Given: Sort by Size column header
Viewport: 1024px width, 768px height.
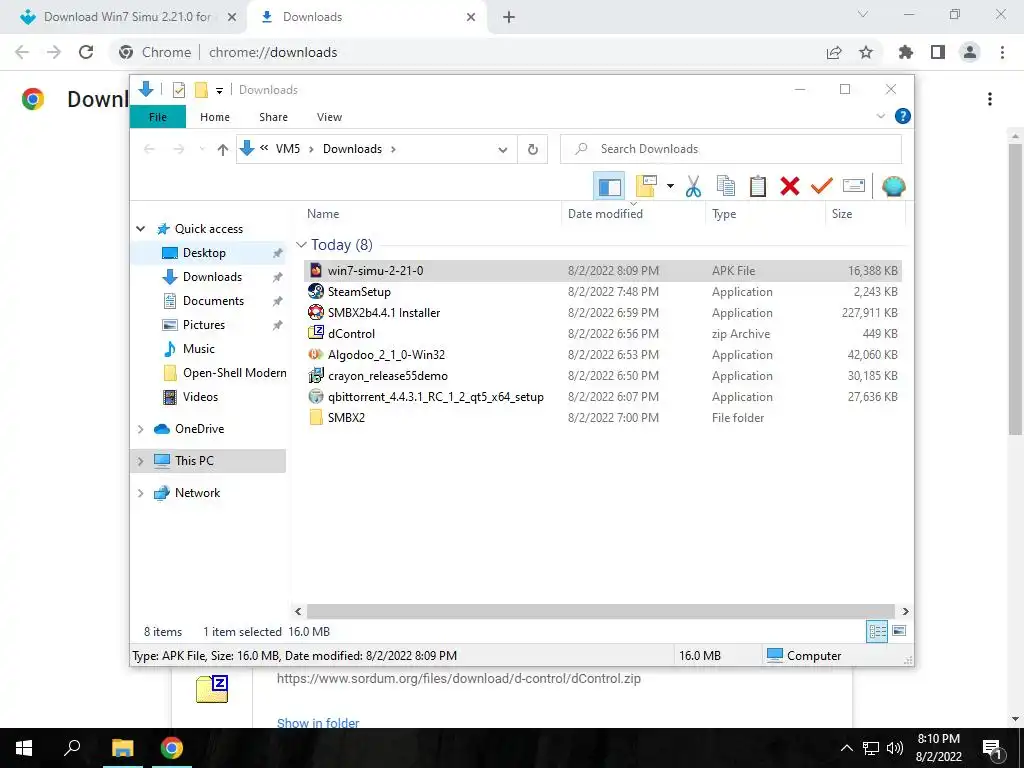Looking at the screenshot, I should pos(865,214).
